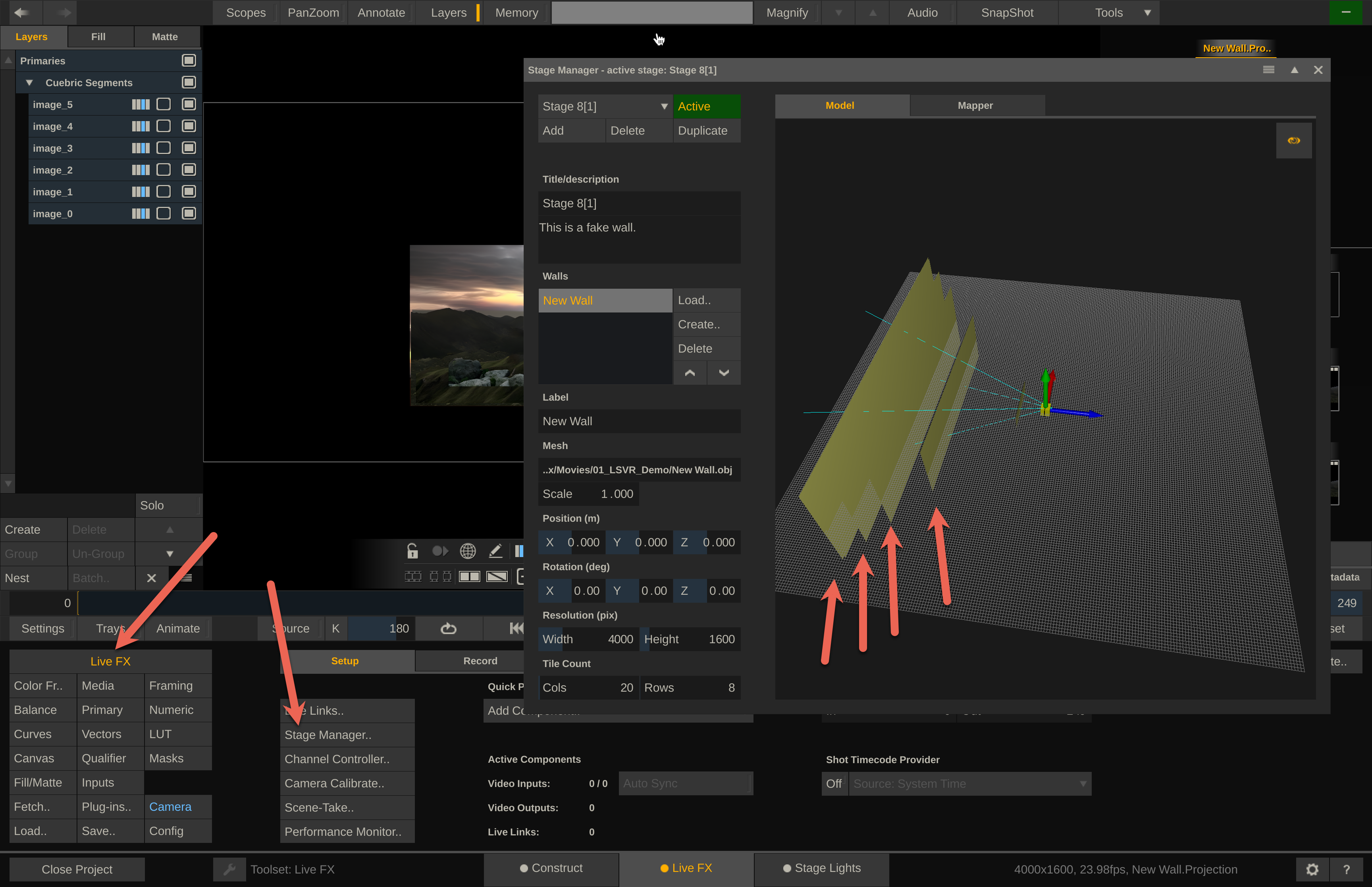Click the side-by-side split view icon
Viewport: 1372px width, 887px height.
[469, 577]
